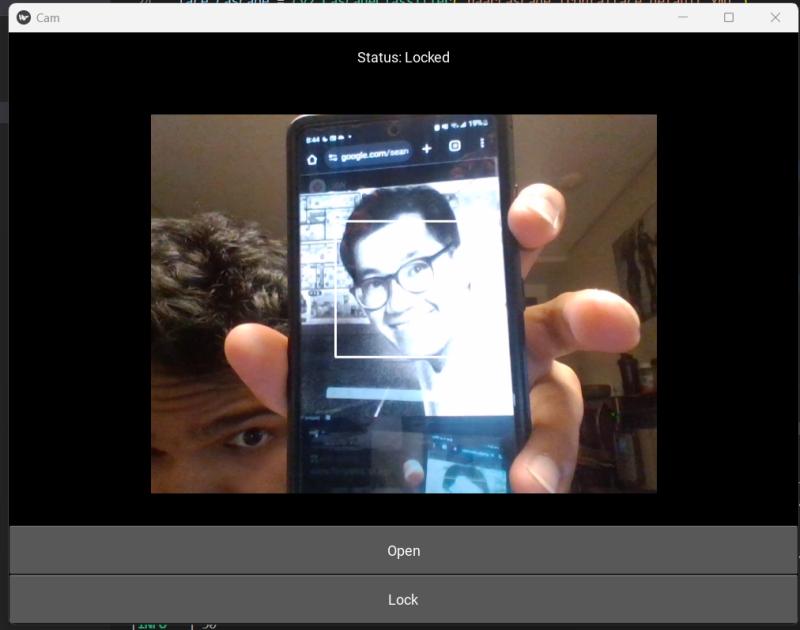Click the code editor behind the Cam window

(x=400, y=3)
